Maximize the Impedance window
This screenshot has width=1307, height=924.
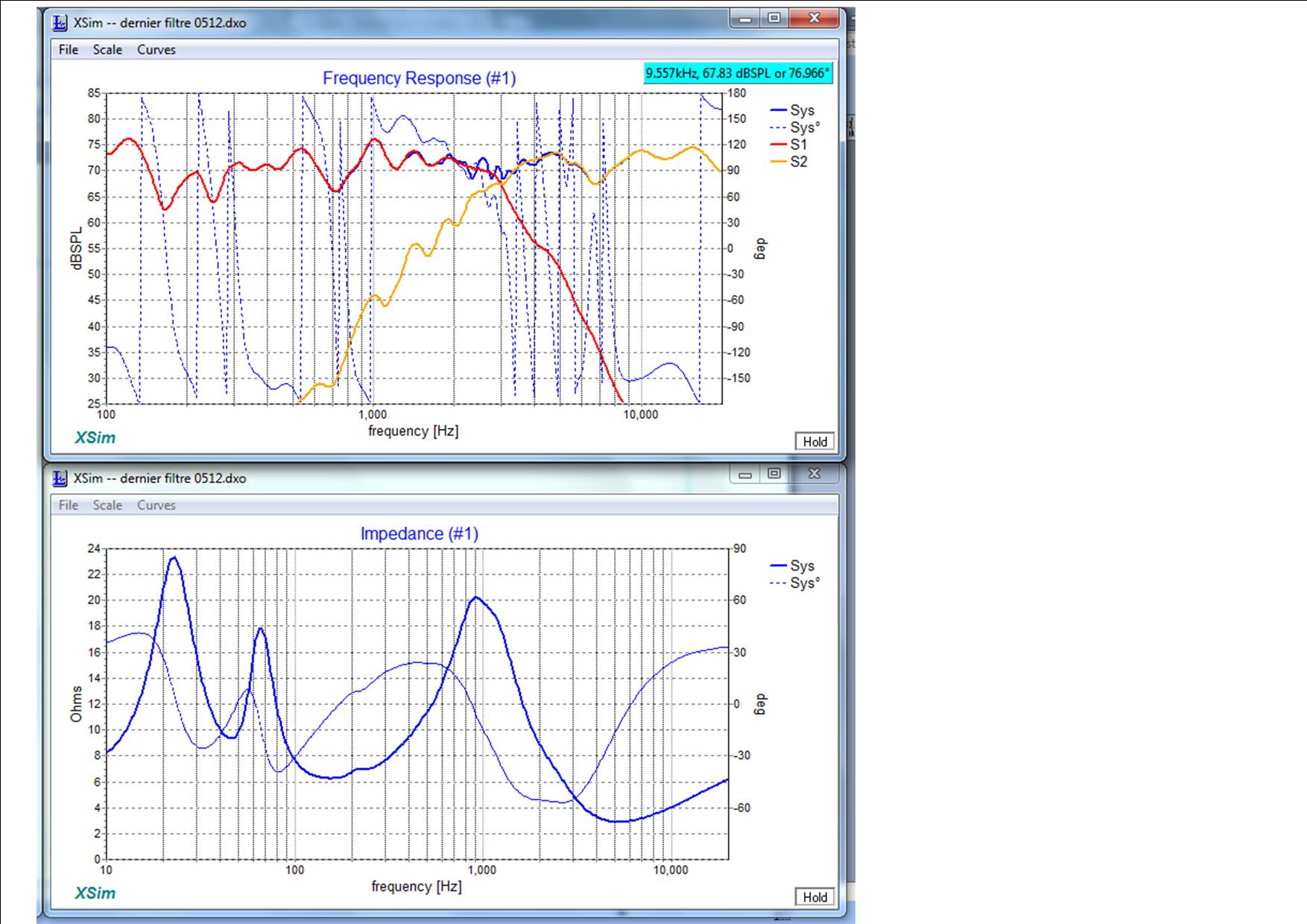click(x=774, y=473)
